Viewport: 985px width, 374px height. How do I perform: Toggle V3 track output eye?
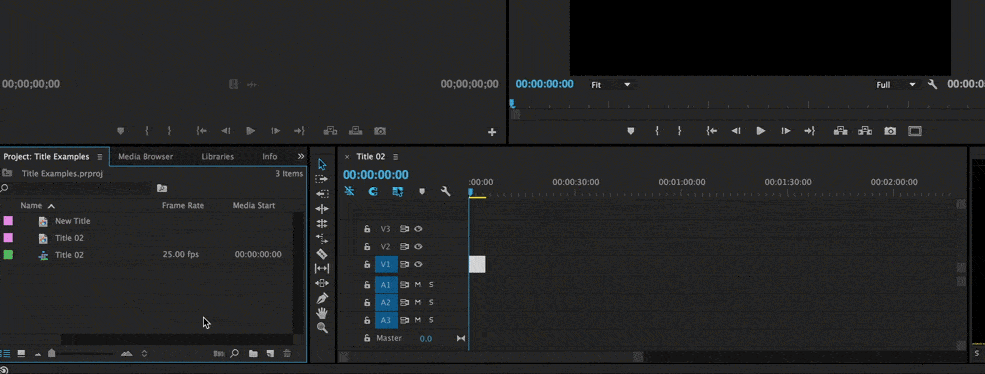click(x=418, y=229)
